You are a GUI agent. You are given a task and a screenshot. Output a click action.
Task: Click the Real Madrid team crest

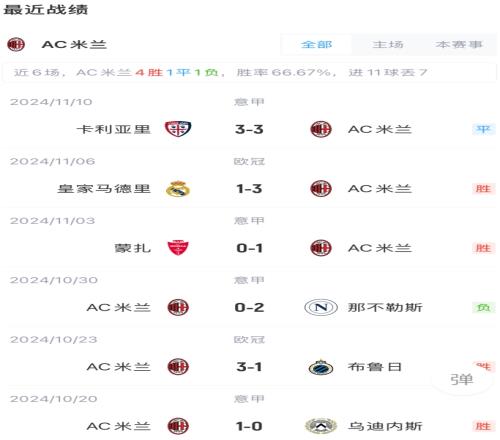tap(178, 189)
